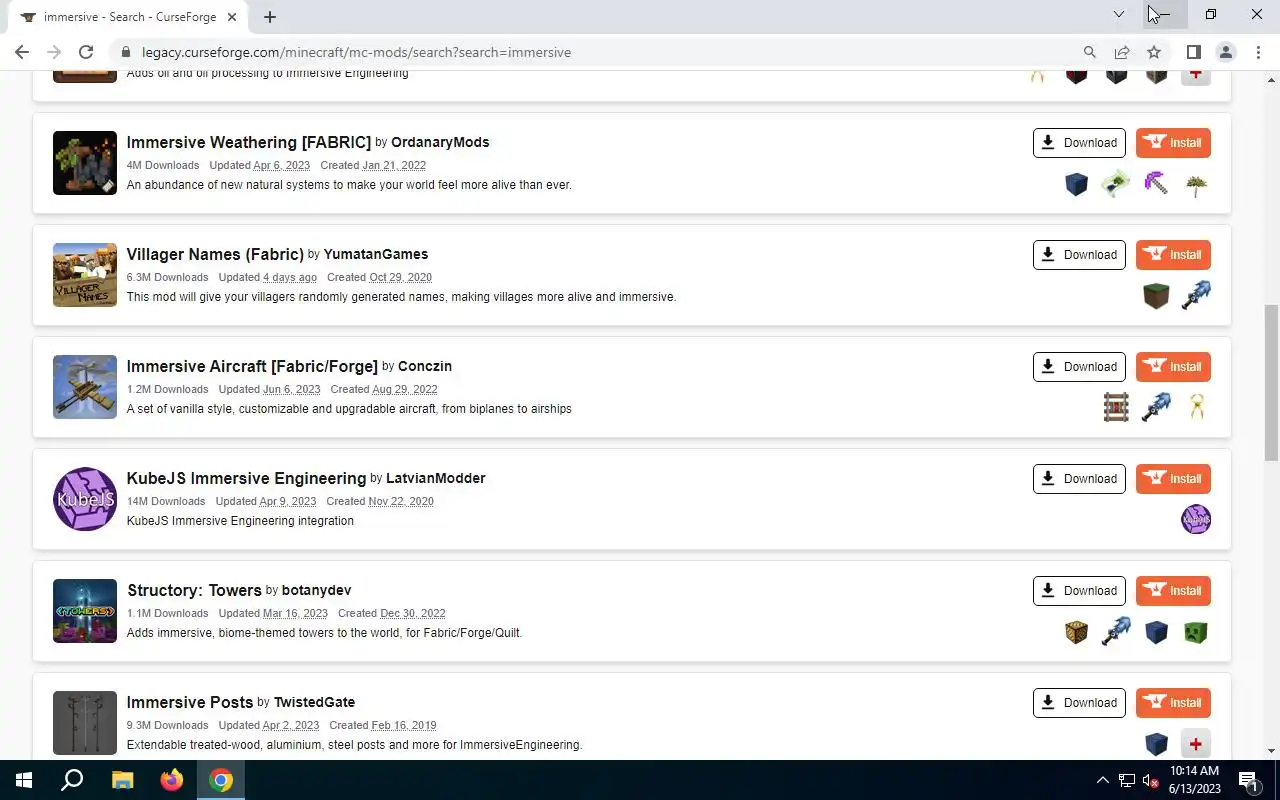Install Immersive Posts

(1173, 703)
